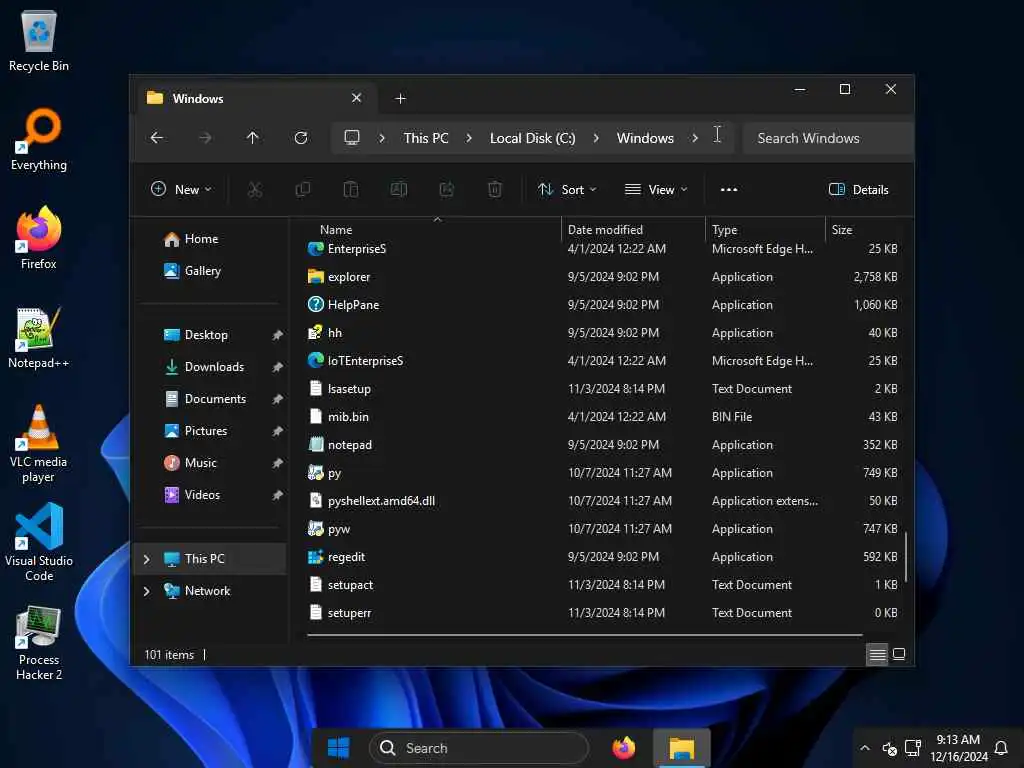This screenshot has height=768, width=1024.
Task: Select the Everything desktop shortcut
Action: [39, 140]
